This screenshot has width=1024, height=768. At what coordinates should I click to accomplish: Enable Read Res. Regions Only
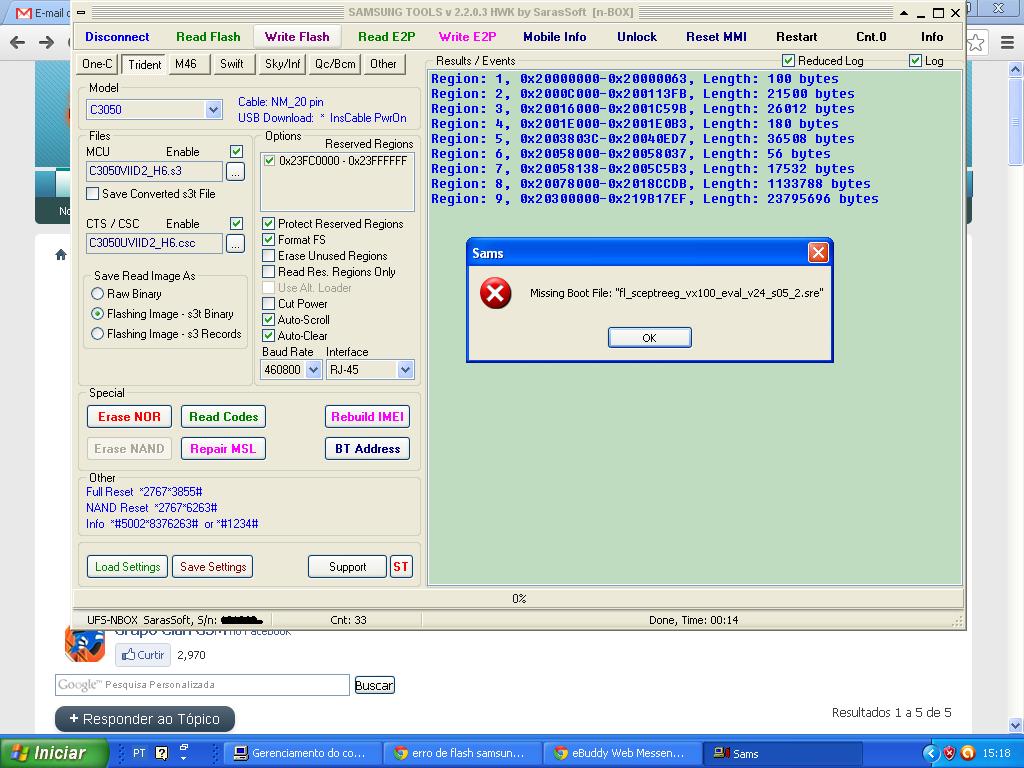click(268, 272)
